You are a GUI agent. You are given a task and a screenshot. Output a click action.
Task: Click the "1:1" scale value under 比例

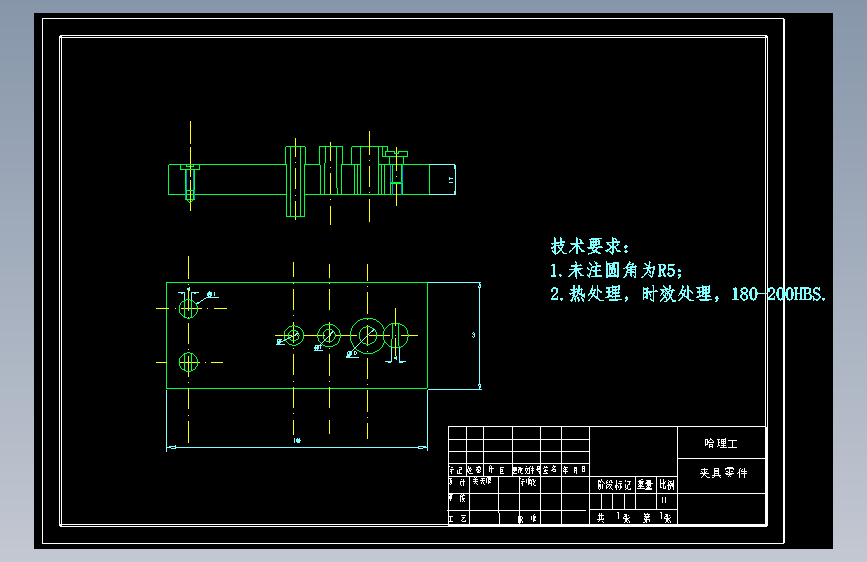tap(664, 500)
